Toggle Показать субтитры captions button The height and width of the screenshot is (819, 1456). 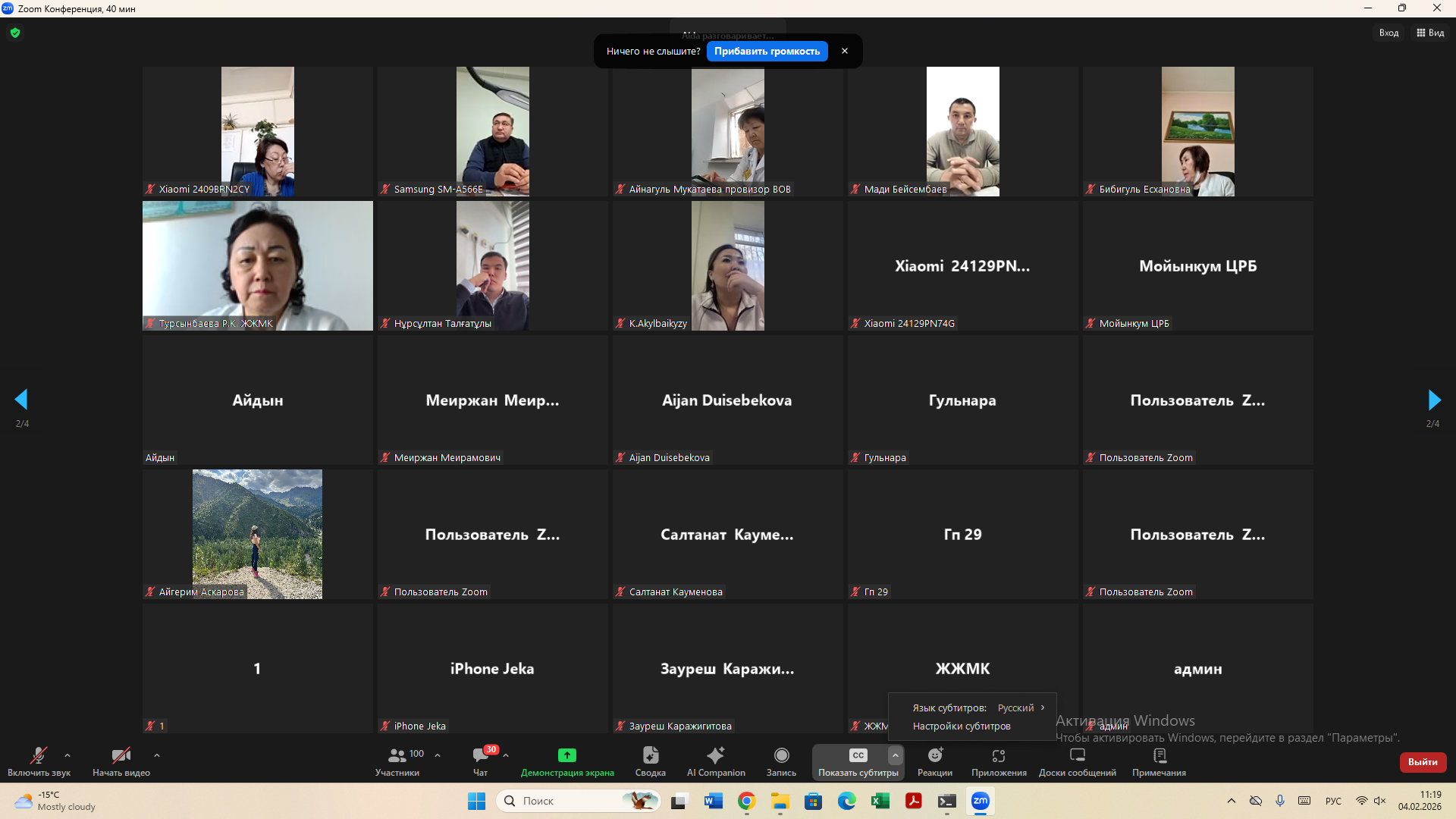[858, 755]
